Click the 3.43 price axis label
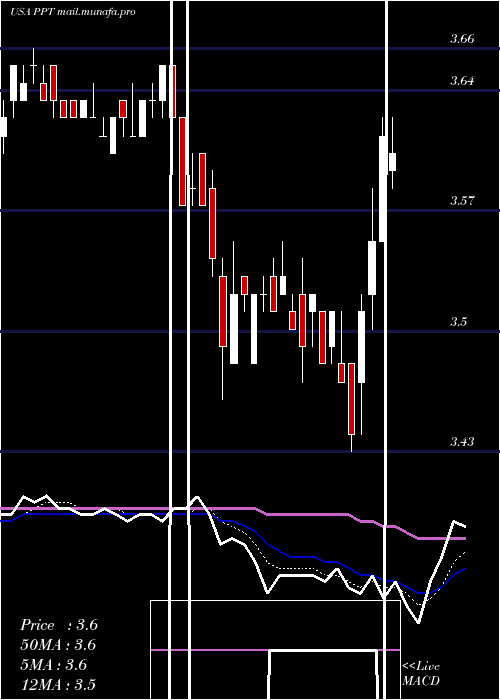500x700 pixels. point(462,442)
